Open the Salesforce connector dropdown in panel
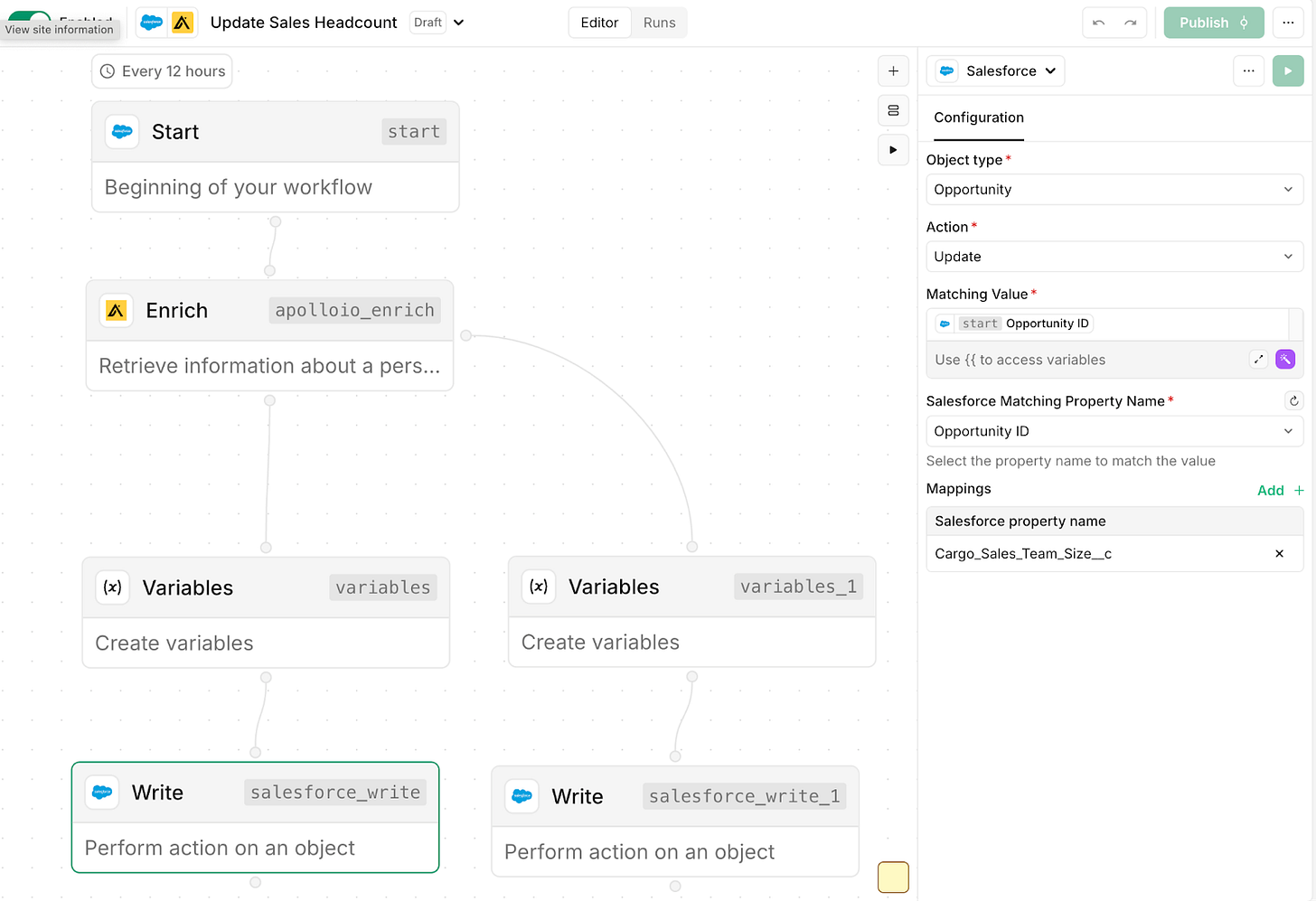Viewport: 1316px width, 901px height. pyautogui.click(x=996, y=71)
